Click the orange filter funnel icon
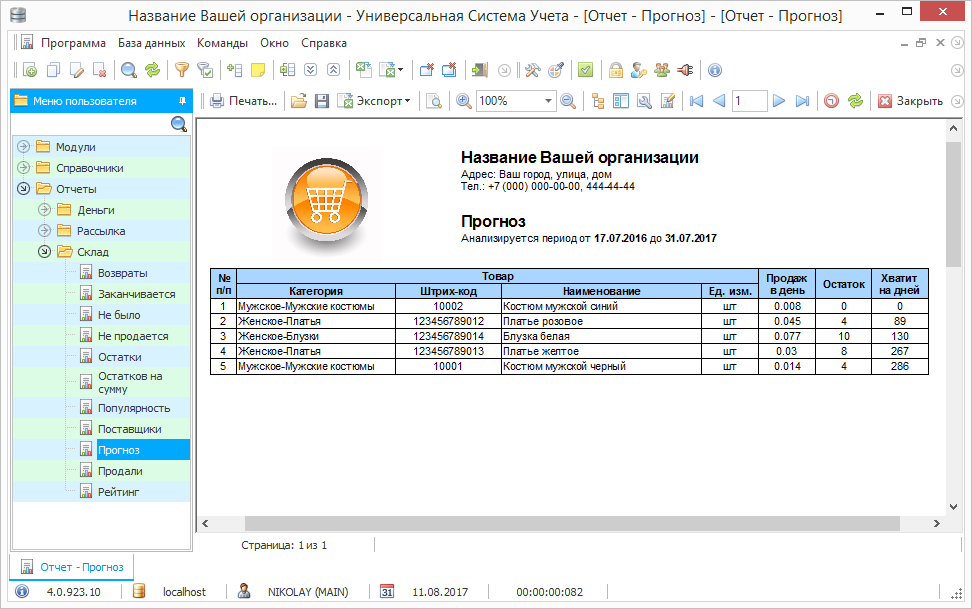The height and width of the screenshot is (609, 972). [182, 70]
